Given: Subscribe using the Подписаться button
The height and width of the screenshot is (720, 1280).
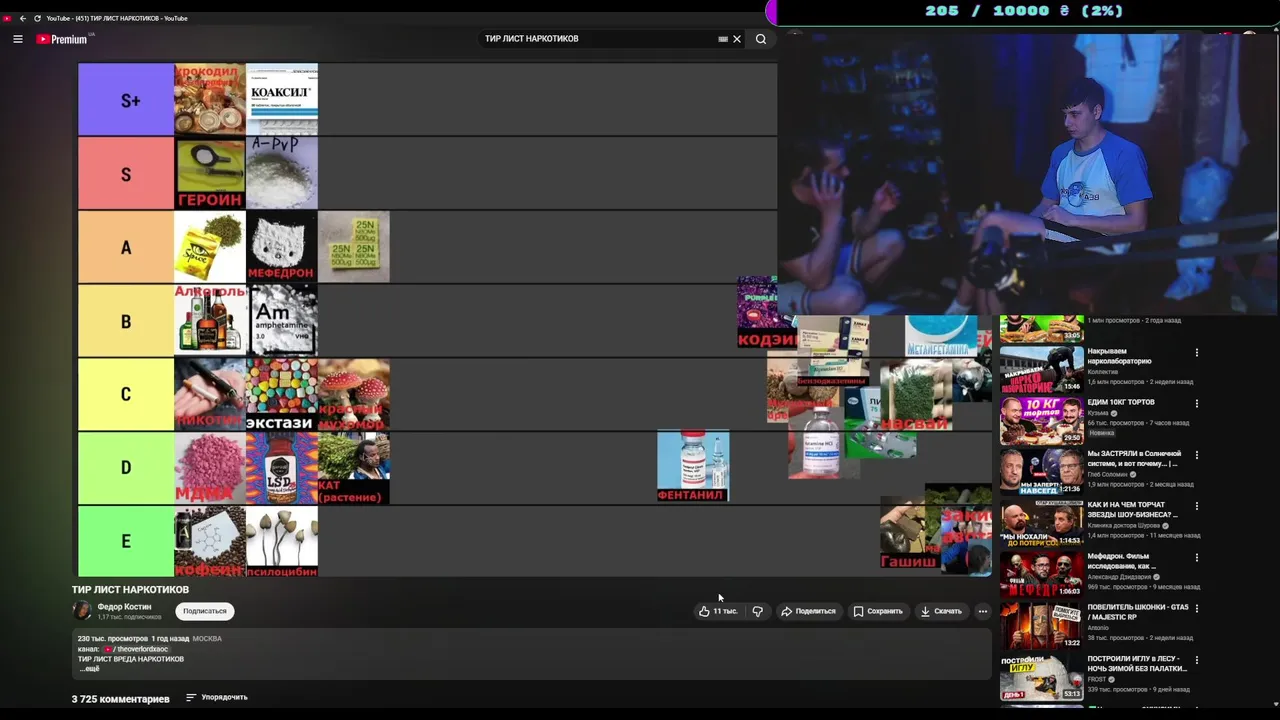Looking at the screenshot, I should click(x=205, y=611).
